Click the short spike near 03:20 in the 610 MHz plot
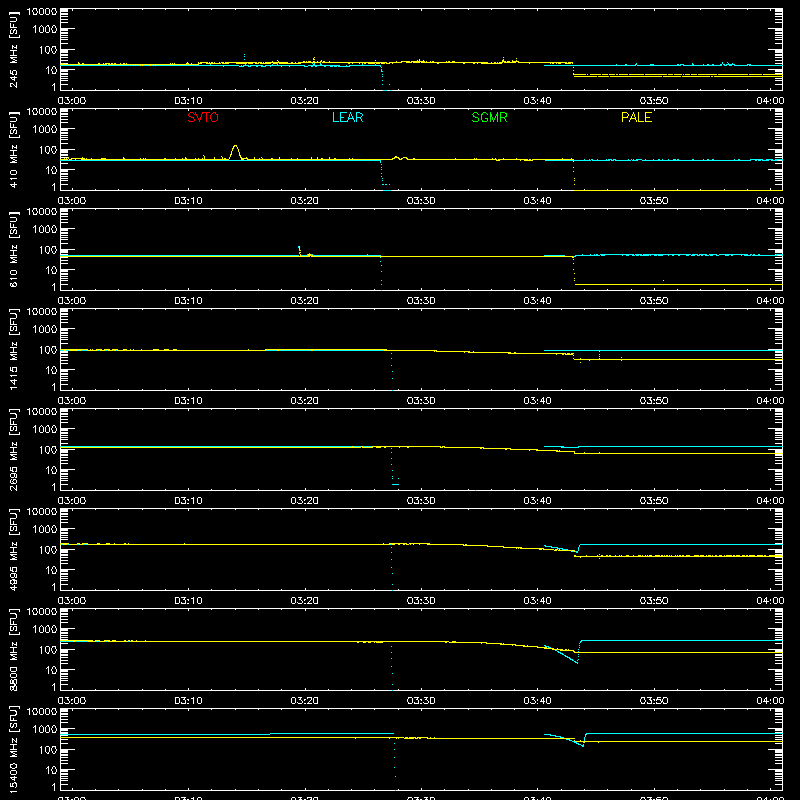Screen dimensions: 800x800 click(299, 251)
